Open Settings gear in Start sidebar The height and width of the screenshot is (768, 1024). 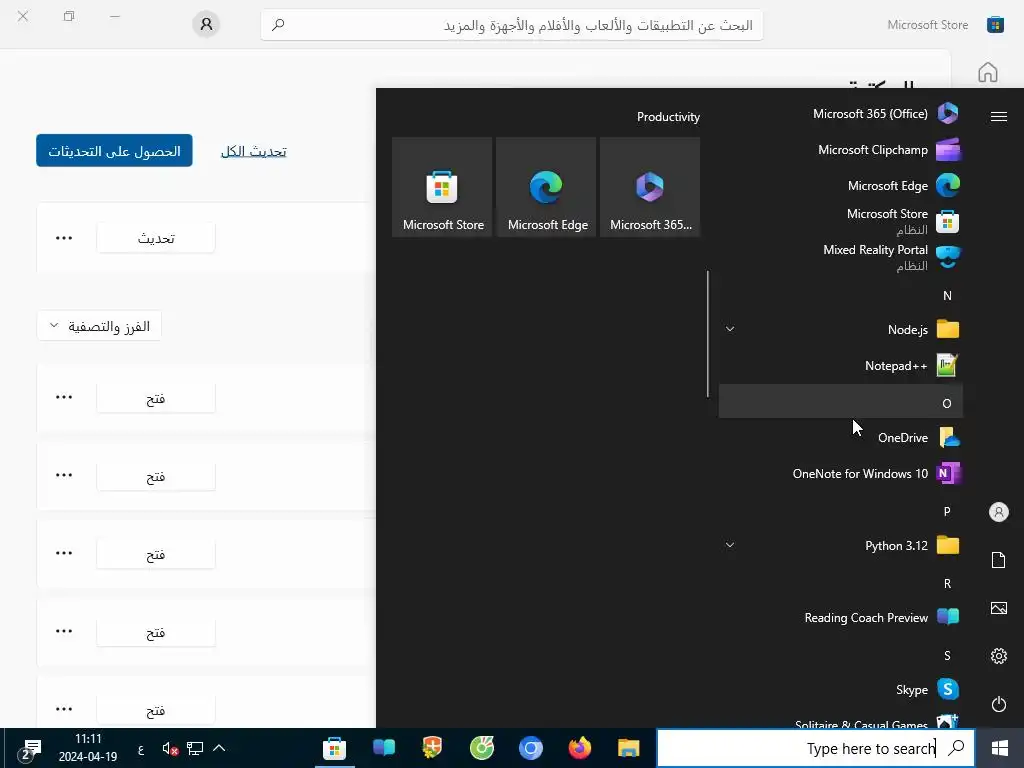999,656
